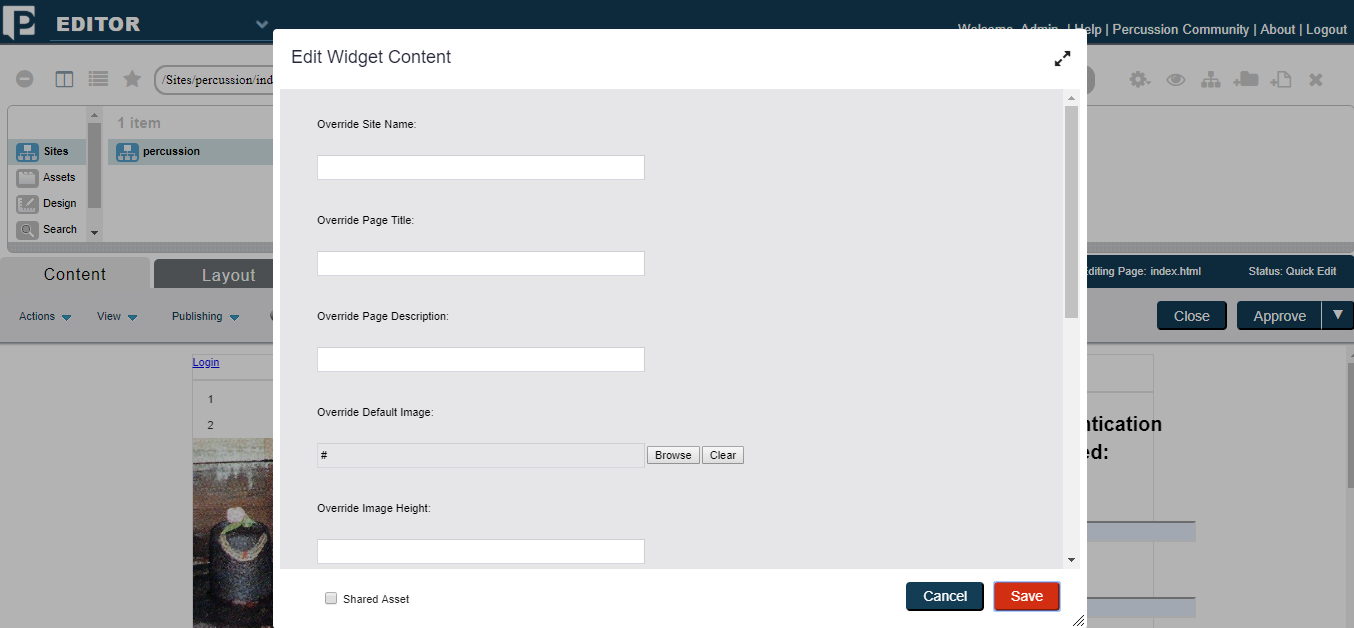Expand the Approve button dropdown arrow
Screen dimensions: 1354x628
pyautogui.click(x=1338, y=315)
